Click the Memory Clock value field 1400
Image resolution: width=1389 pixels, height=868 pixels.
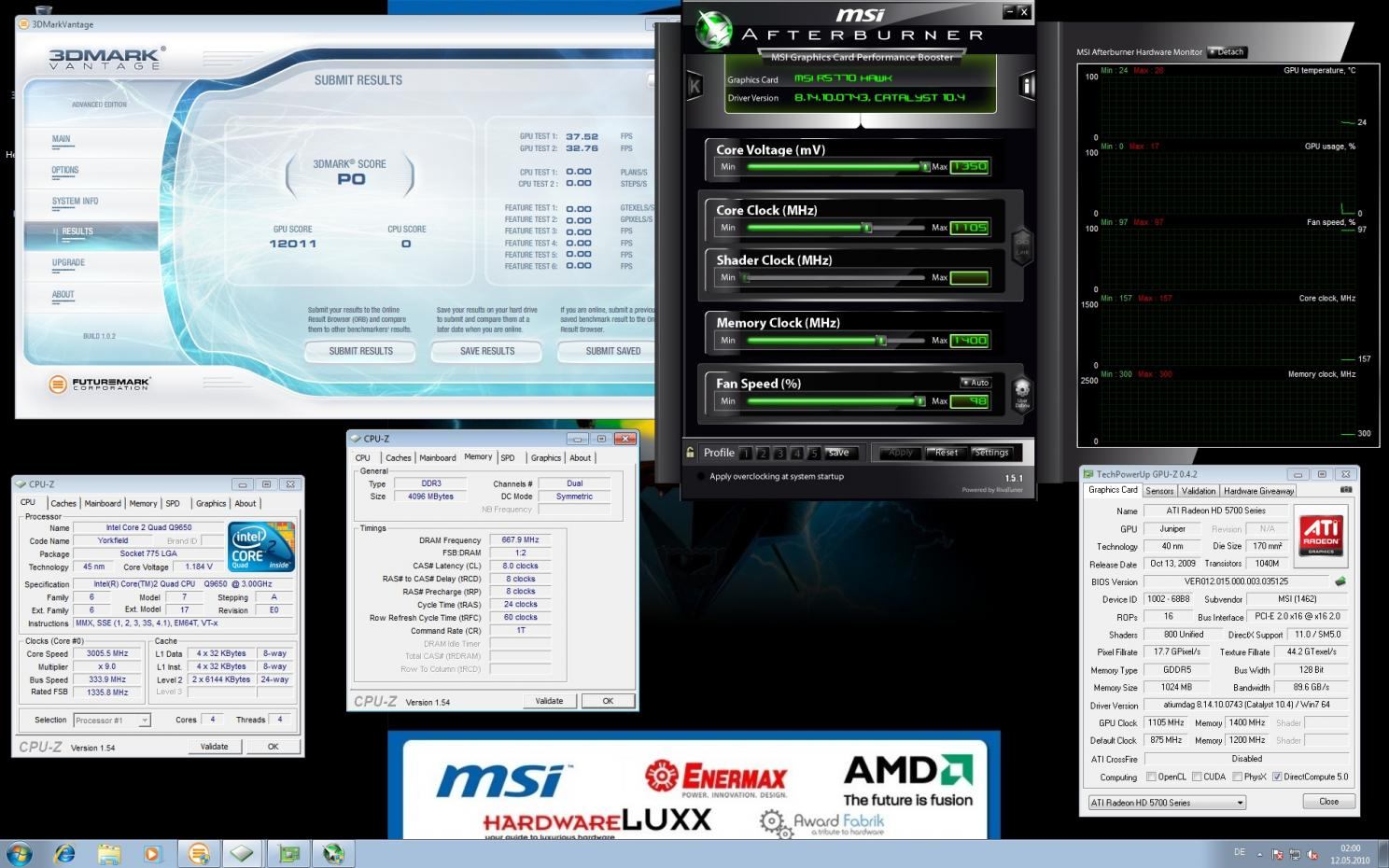[x=969, y=341]
